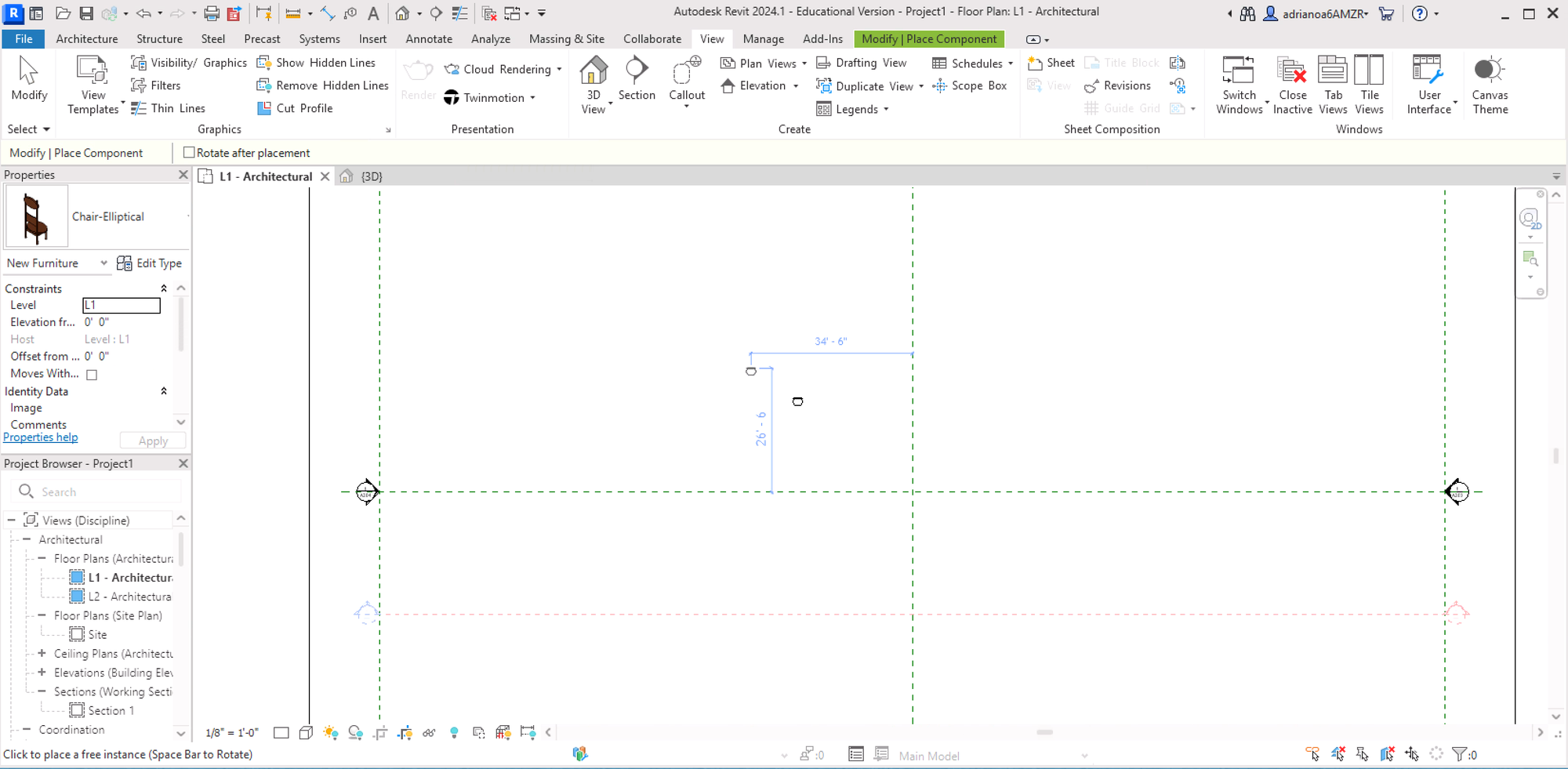Image resolution: width=1568 pixels, height=769 pixels.
Task: Create a Drafting View
Action: pyautogui.click(x=861, y=63)
